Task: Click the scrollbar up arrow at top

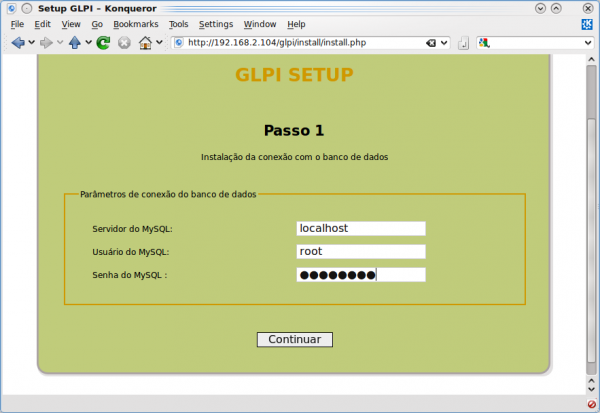Action: [592, 59]
